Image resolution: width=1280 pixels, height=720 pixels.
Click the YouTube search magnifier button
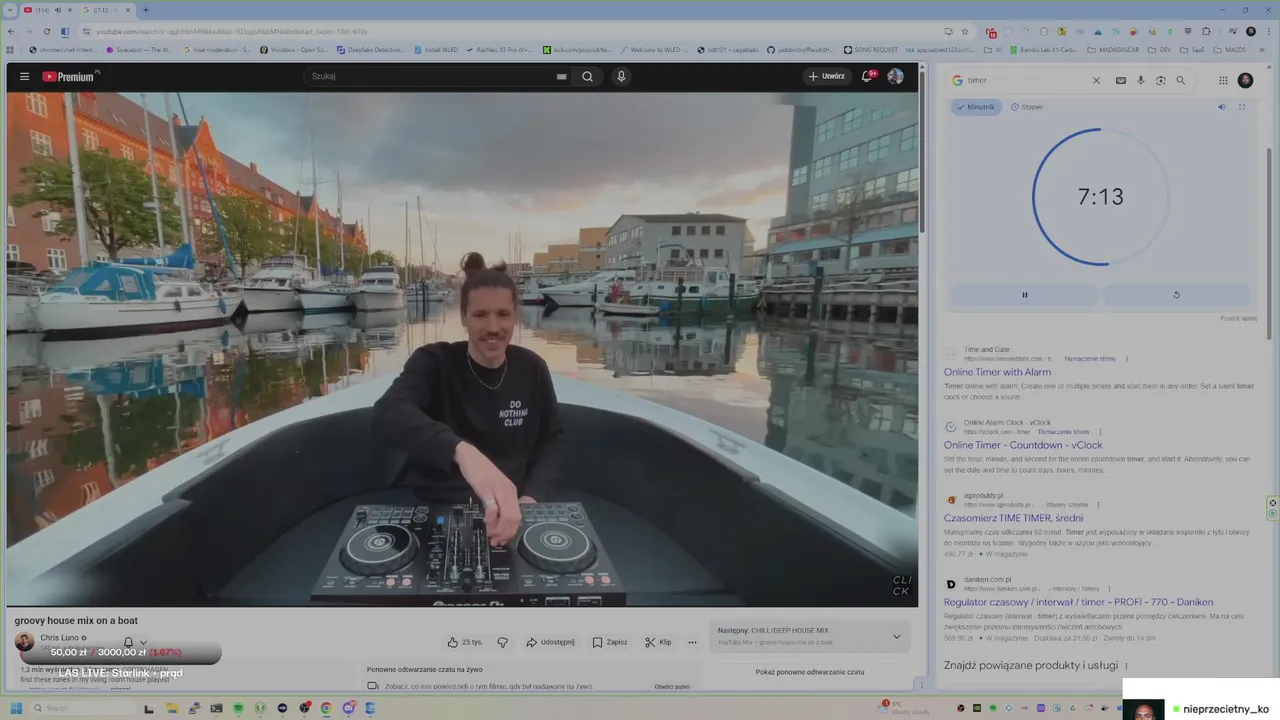(588, 76)
